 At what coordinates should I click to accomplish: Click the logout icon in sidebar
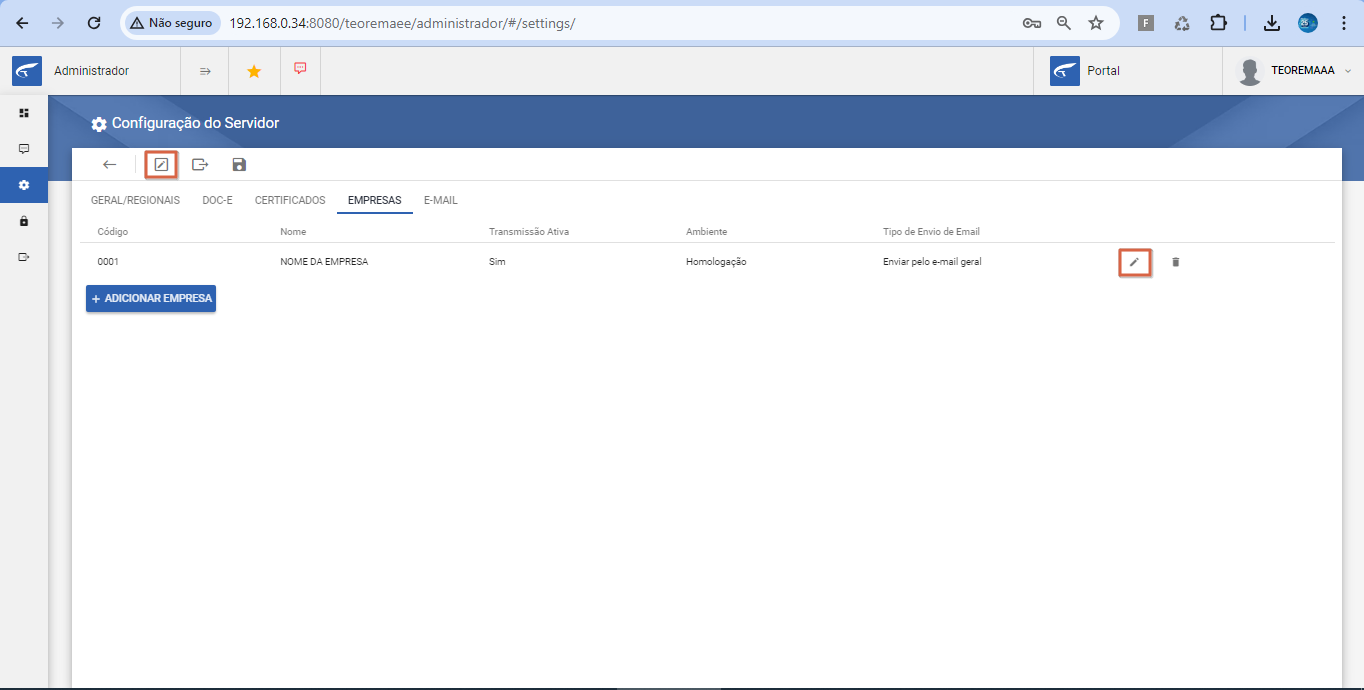click(x=24, y=257)
